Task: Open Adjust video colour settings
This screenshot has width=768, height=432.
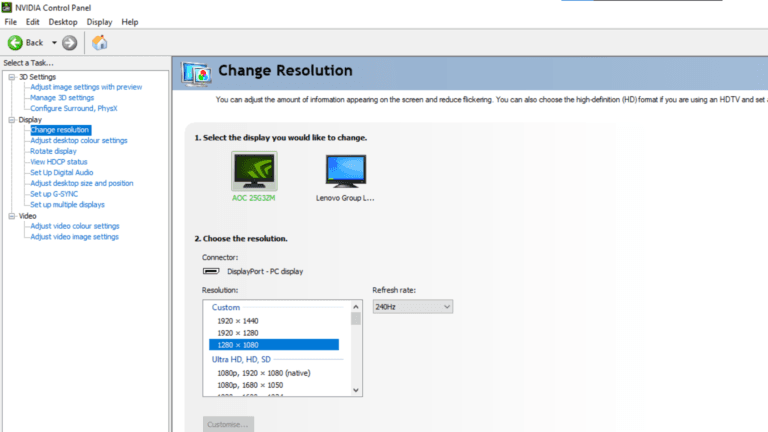Action: tap(75, 226)
